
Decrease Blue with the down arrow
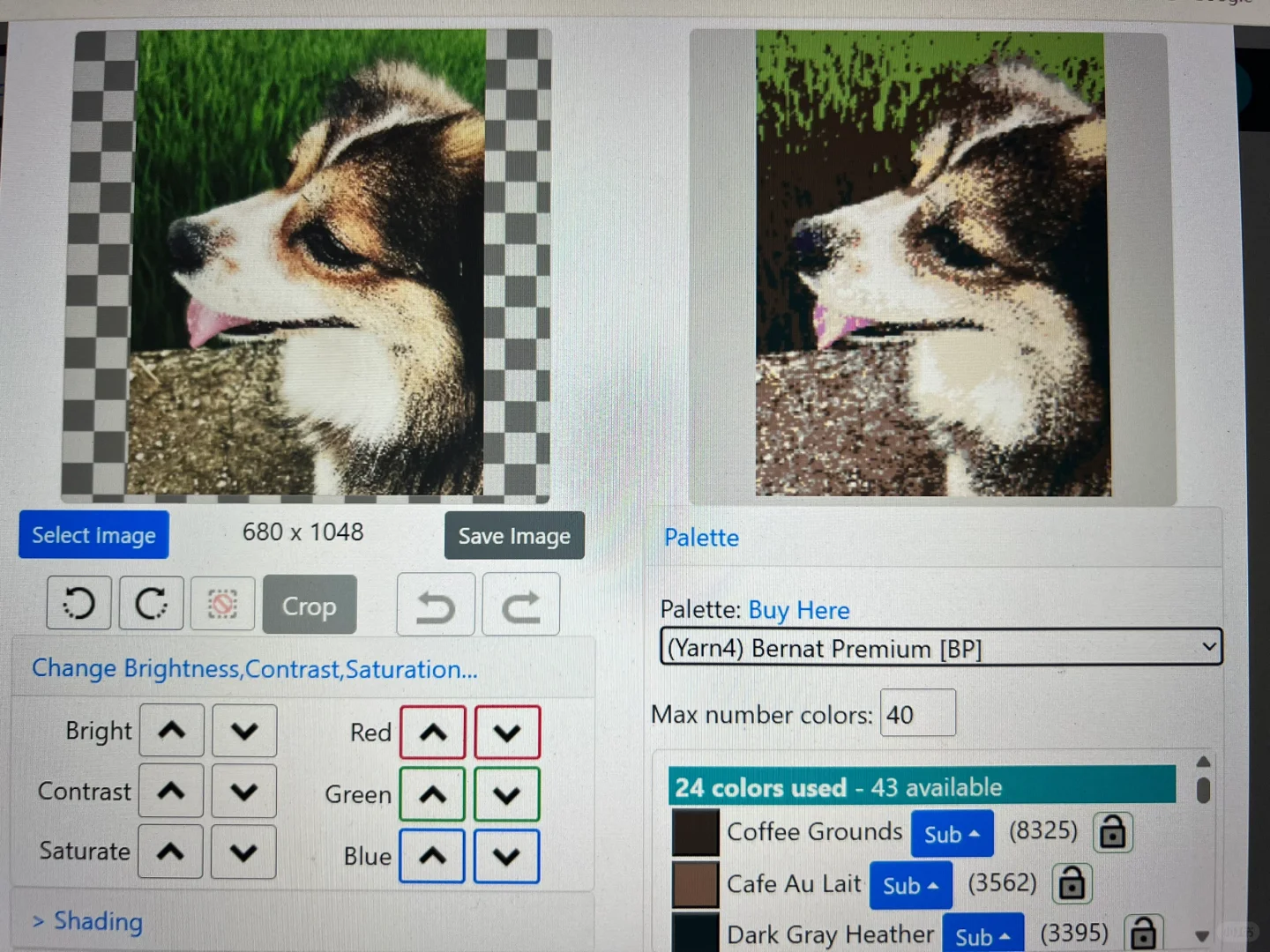[x=506, y=856]
